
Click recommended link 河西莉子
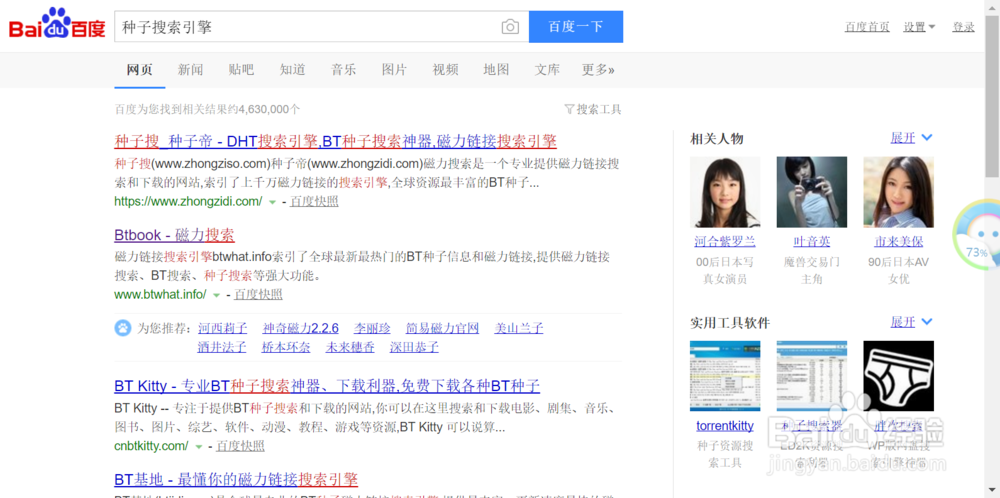click(223, 329)
